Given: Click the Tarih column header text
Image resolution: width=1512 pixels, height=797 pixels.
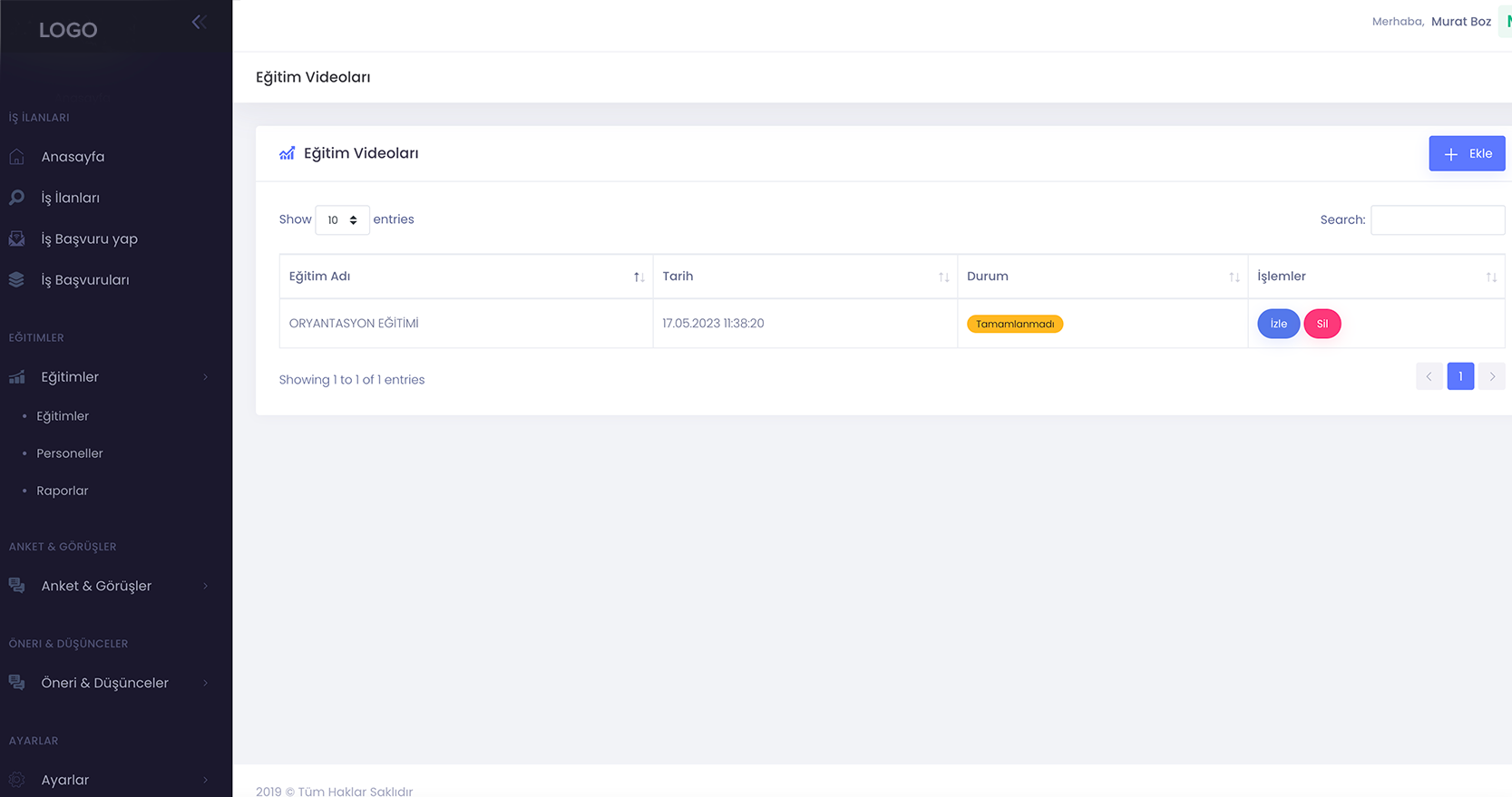Looking at the screenshot, I should (678, 277).
